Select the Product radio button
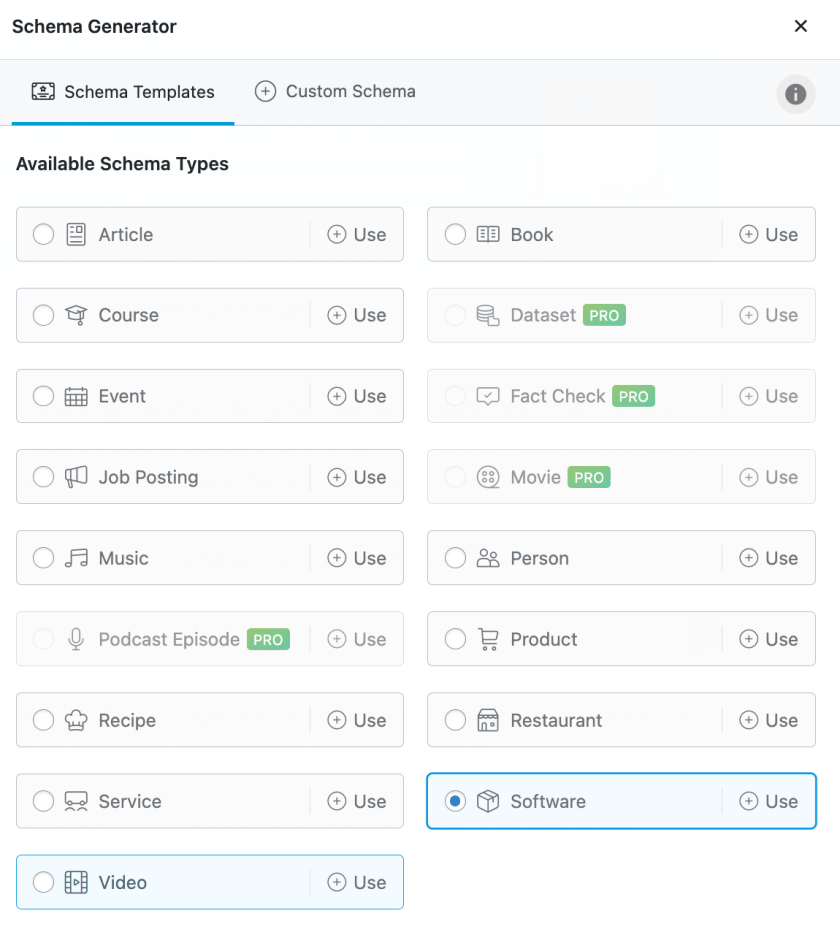Image resolution: width=840 pixels, height=935 pixels. 455,639
